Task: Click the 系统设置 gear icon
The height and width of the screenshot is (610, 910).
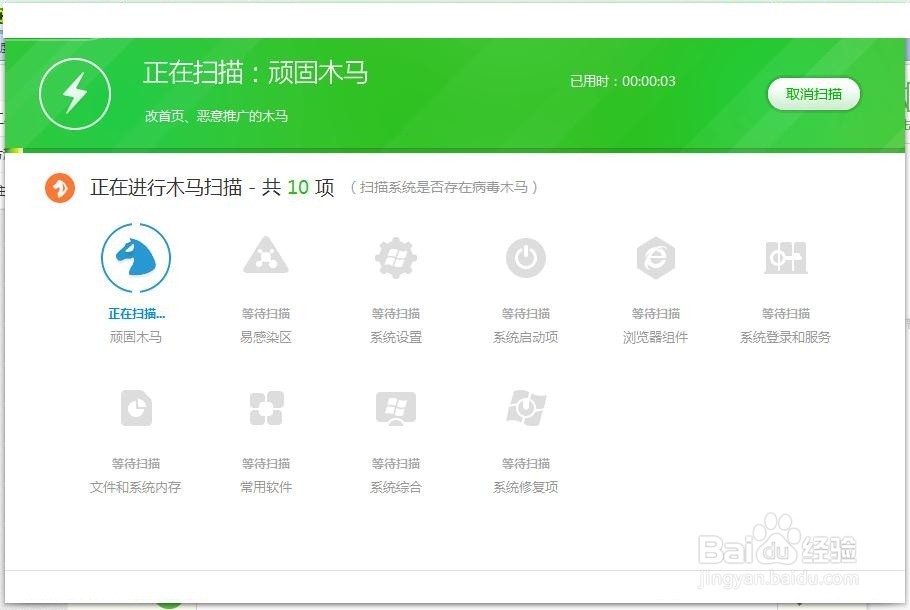Action: pos(396,257)
